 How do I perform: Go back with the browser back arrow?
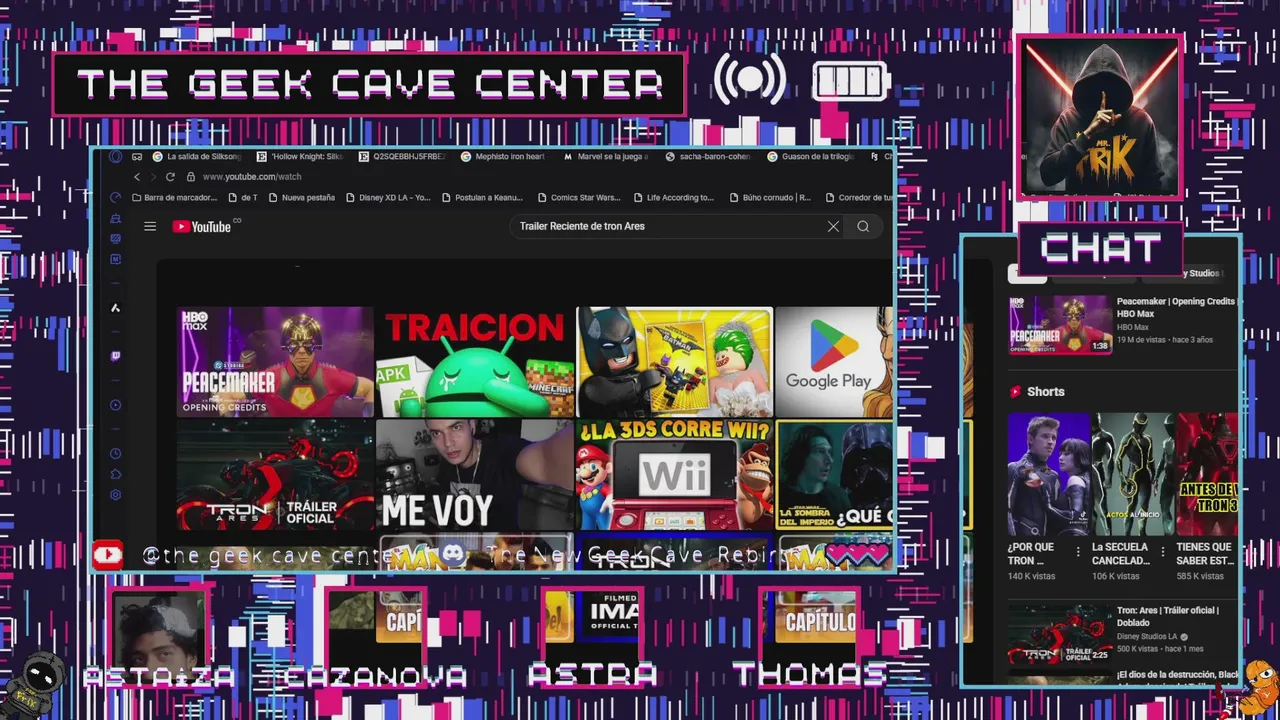(x=137, y=177)
